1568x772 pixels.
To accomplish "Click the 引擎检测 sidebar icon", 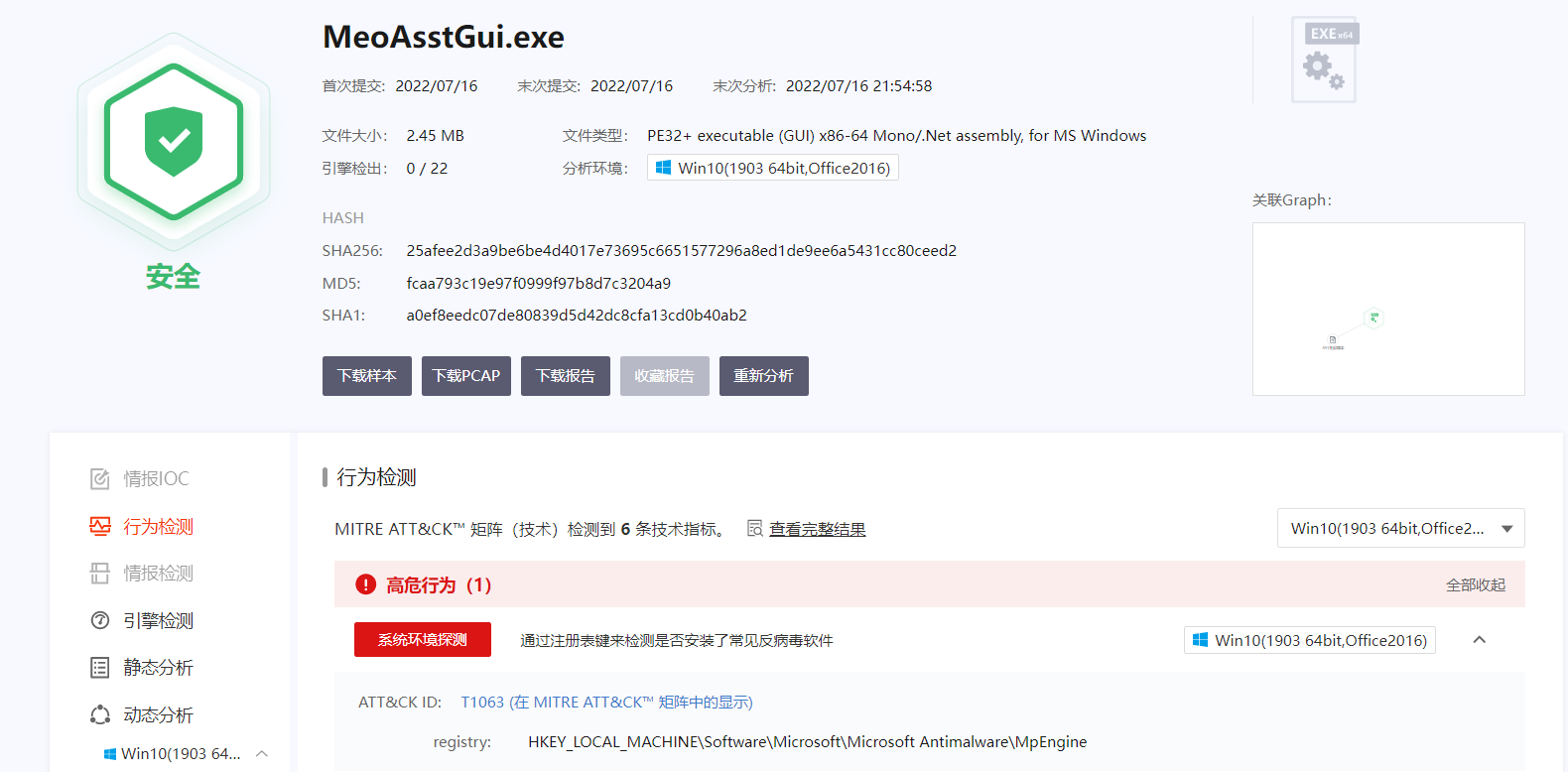I will pyautogui.click(x=100, y=620).
